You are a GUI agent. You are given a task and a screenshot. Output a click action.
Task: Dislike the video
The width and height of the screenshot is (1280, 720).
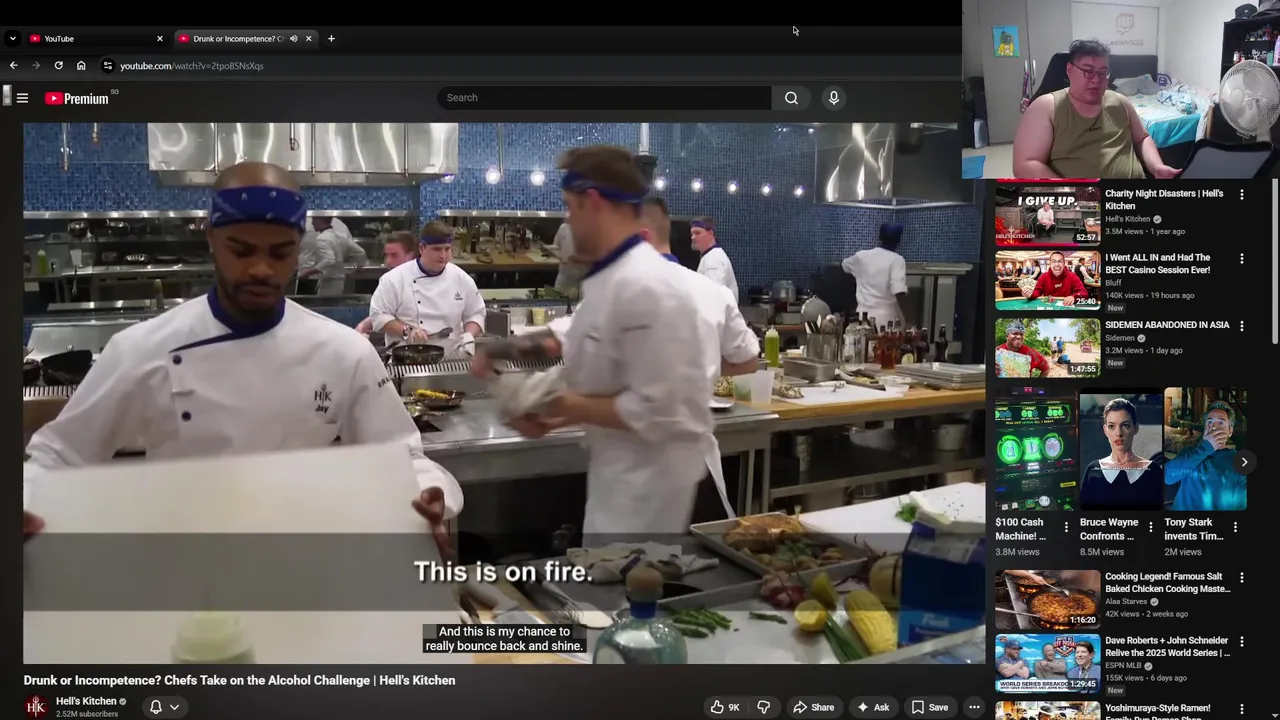[764, 707]
